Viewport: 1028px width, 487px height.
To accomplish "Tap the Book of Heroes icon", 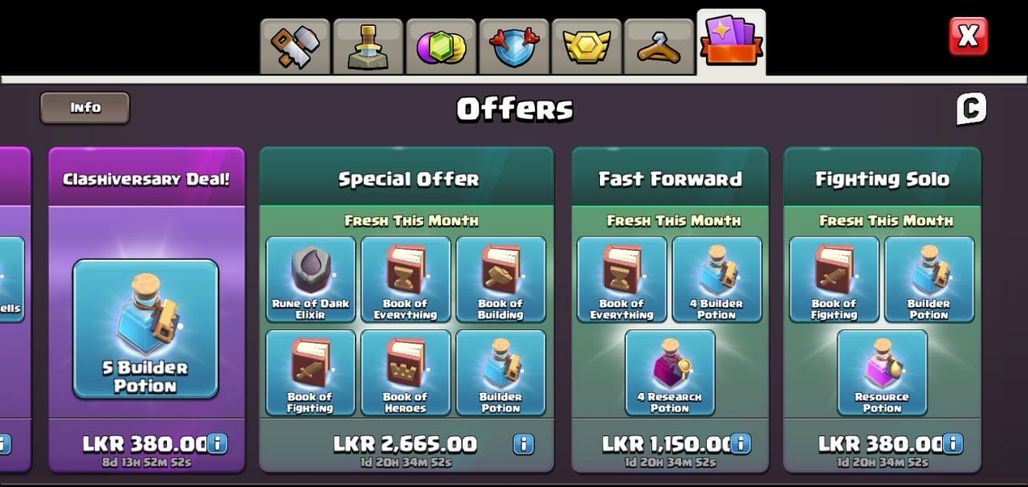I will click(x=406, y=372).
